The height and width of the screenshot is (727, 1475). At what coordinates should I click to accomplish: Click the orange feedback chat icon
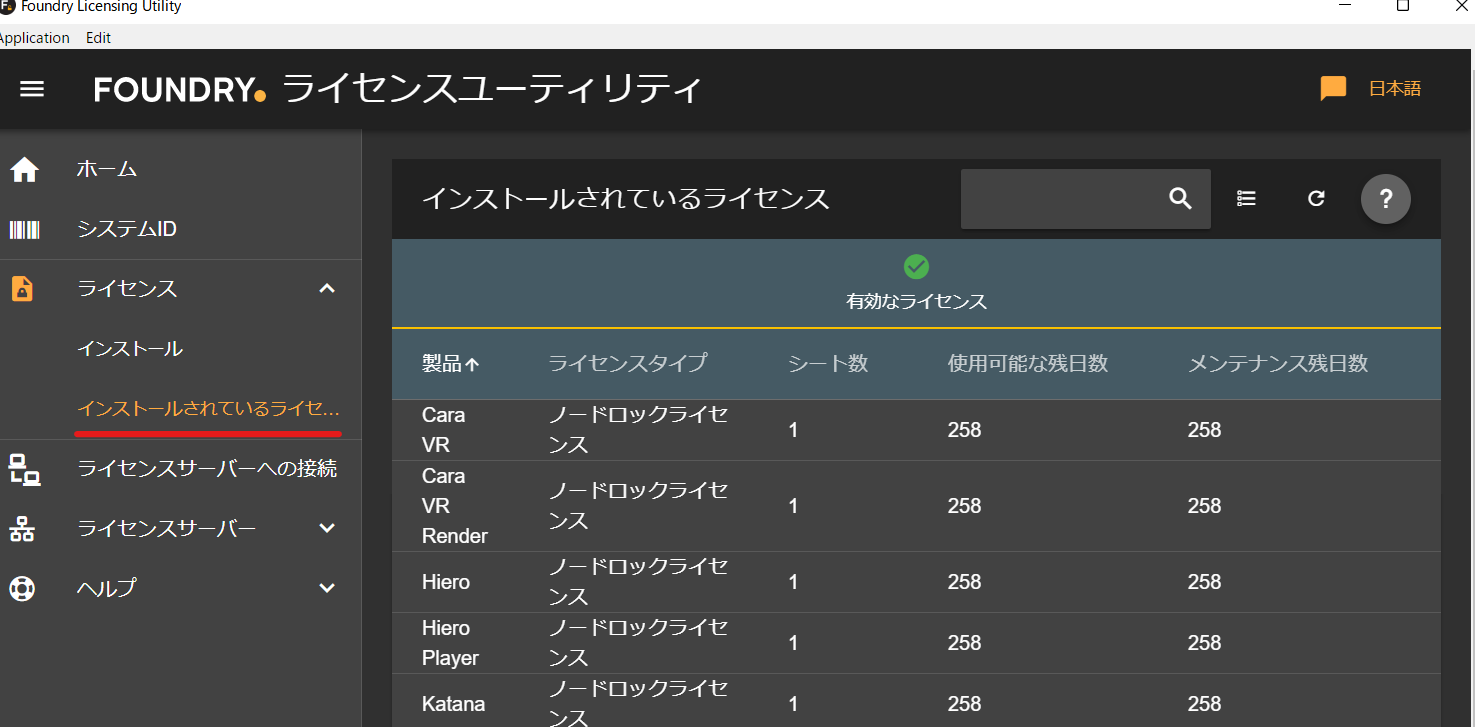[x=1333, y=89]
